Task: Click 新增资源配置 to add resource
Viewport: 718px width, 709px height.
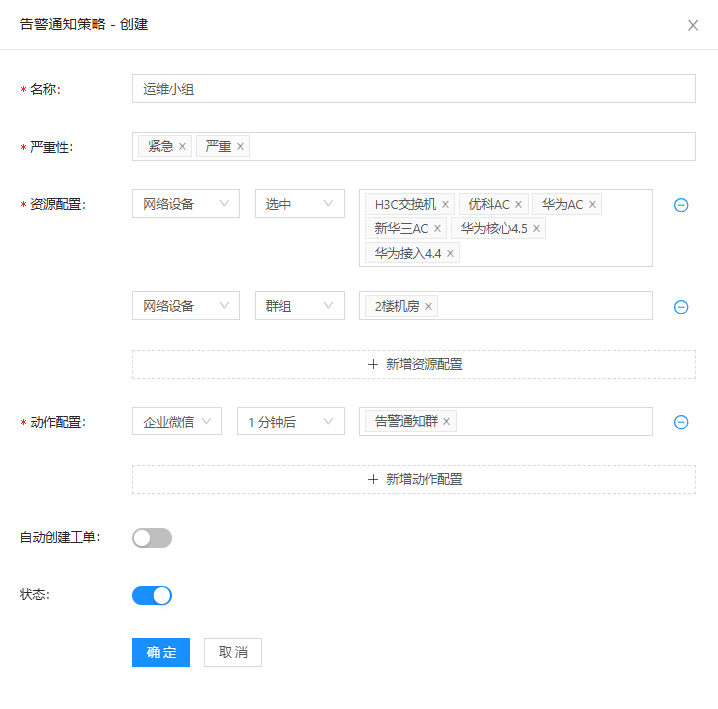Action: click(x=414, y=365)
